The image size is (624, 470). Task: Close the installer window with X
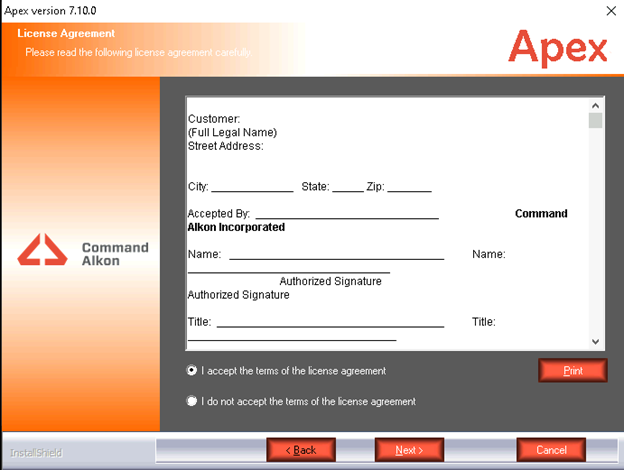tap(611, 11)
